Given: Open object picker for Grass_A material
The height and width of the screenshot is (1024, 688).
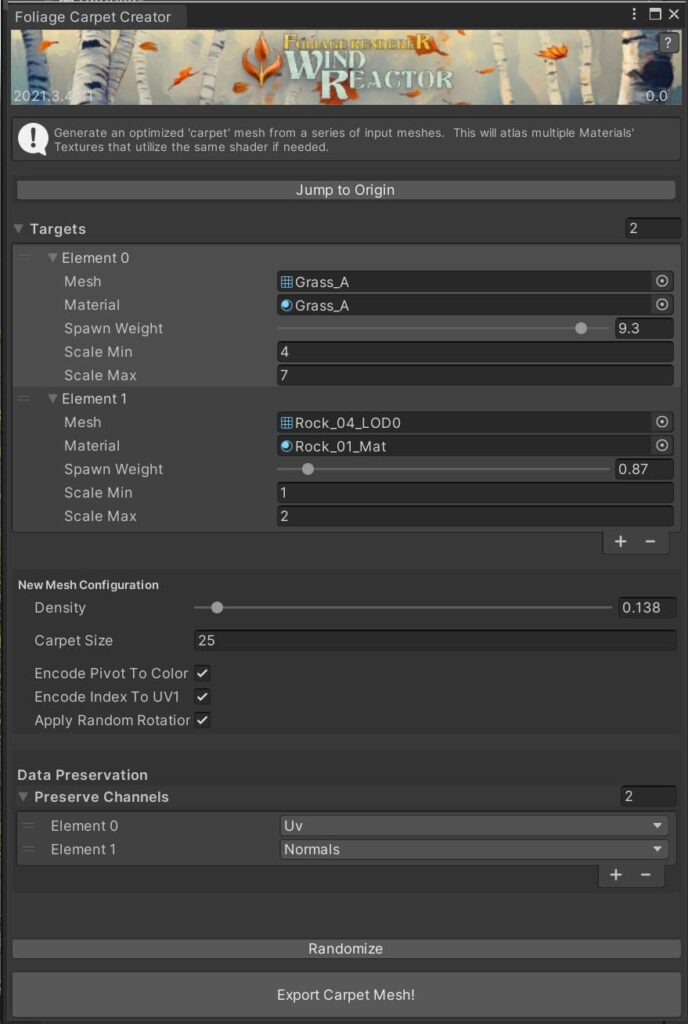Looking at the screenshot, I should tap(661, 305).
